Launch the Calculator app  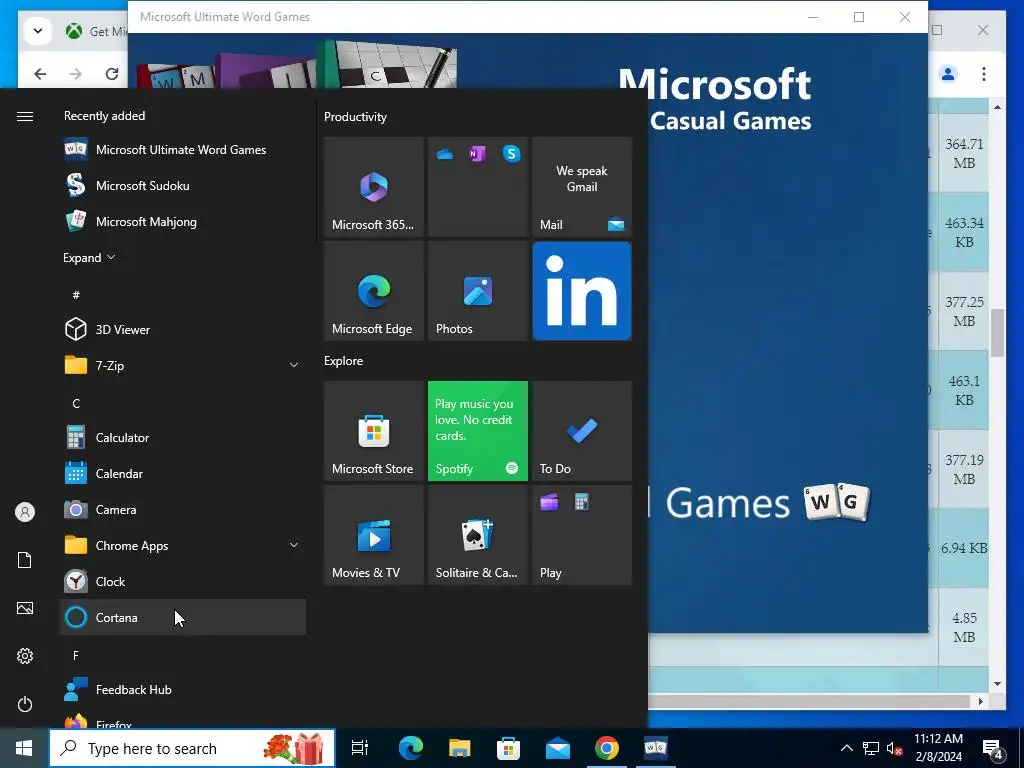pyautogui.click(x=182, y=438)
